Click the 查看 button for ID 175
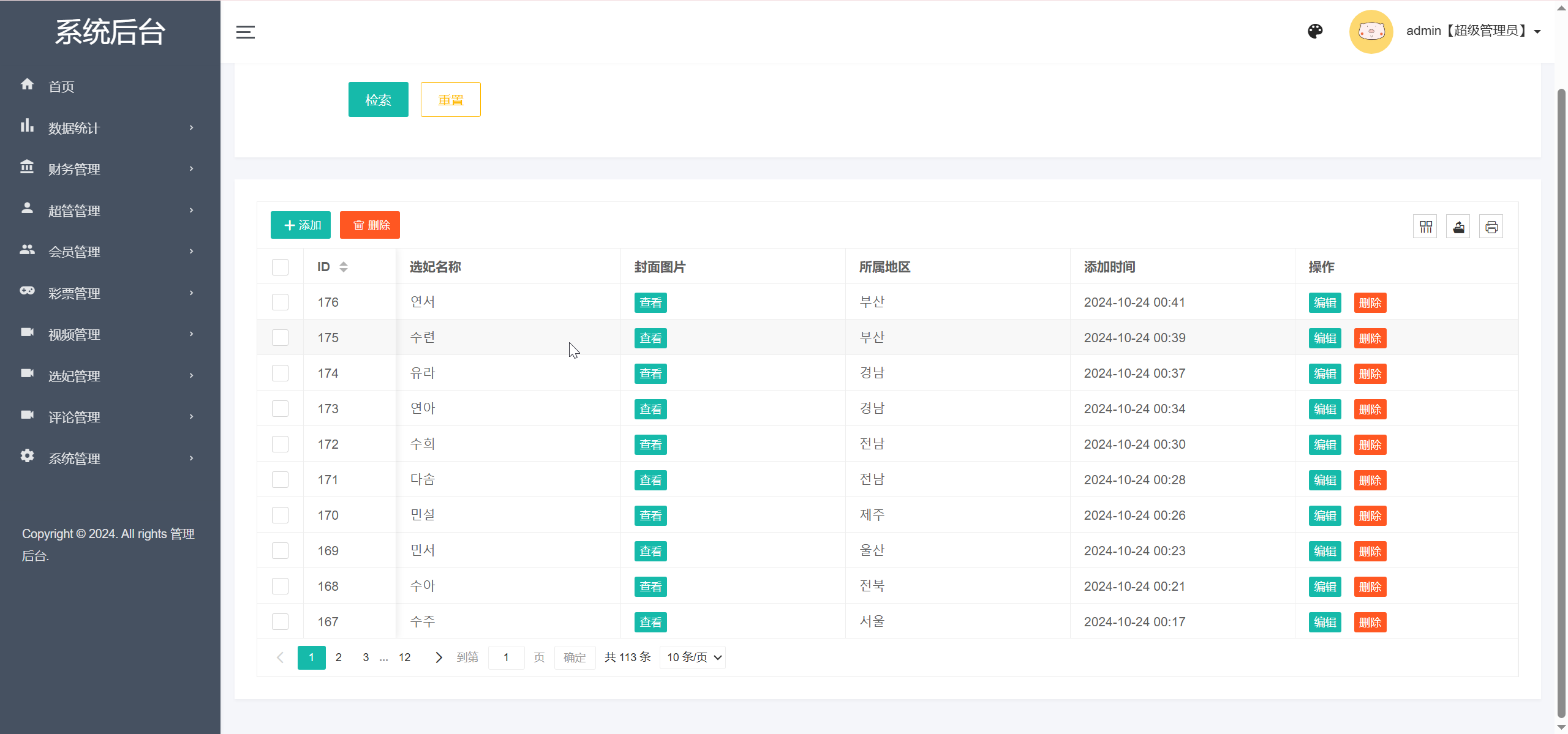 click(650, 337)
